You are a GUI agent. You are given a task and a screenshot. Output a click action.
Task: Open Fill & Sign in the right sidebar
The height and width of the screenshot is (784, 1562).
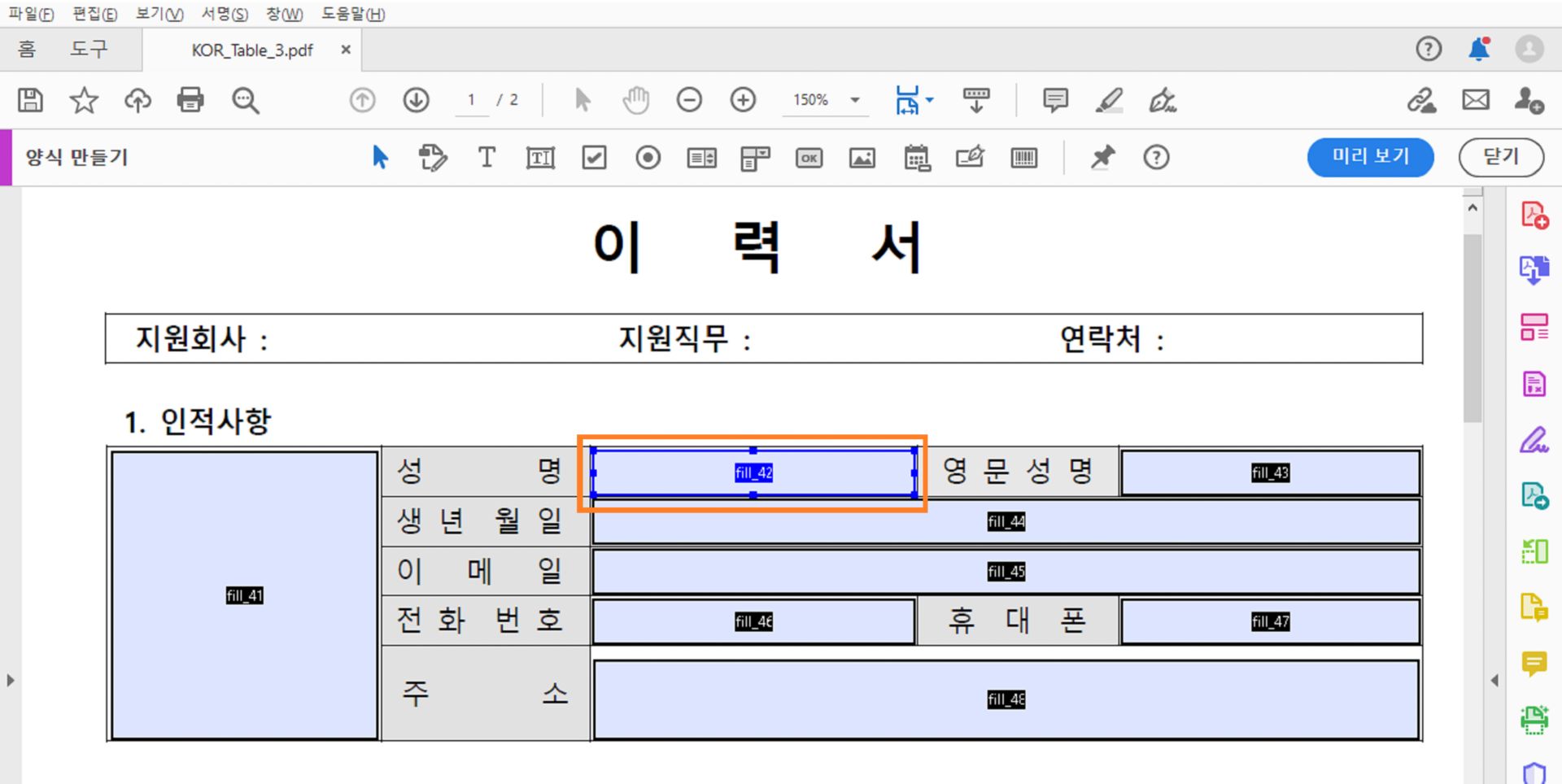[x=1536, y=439]
